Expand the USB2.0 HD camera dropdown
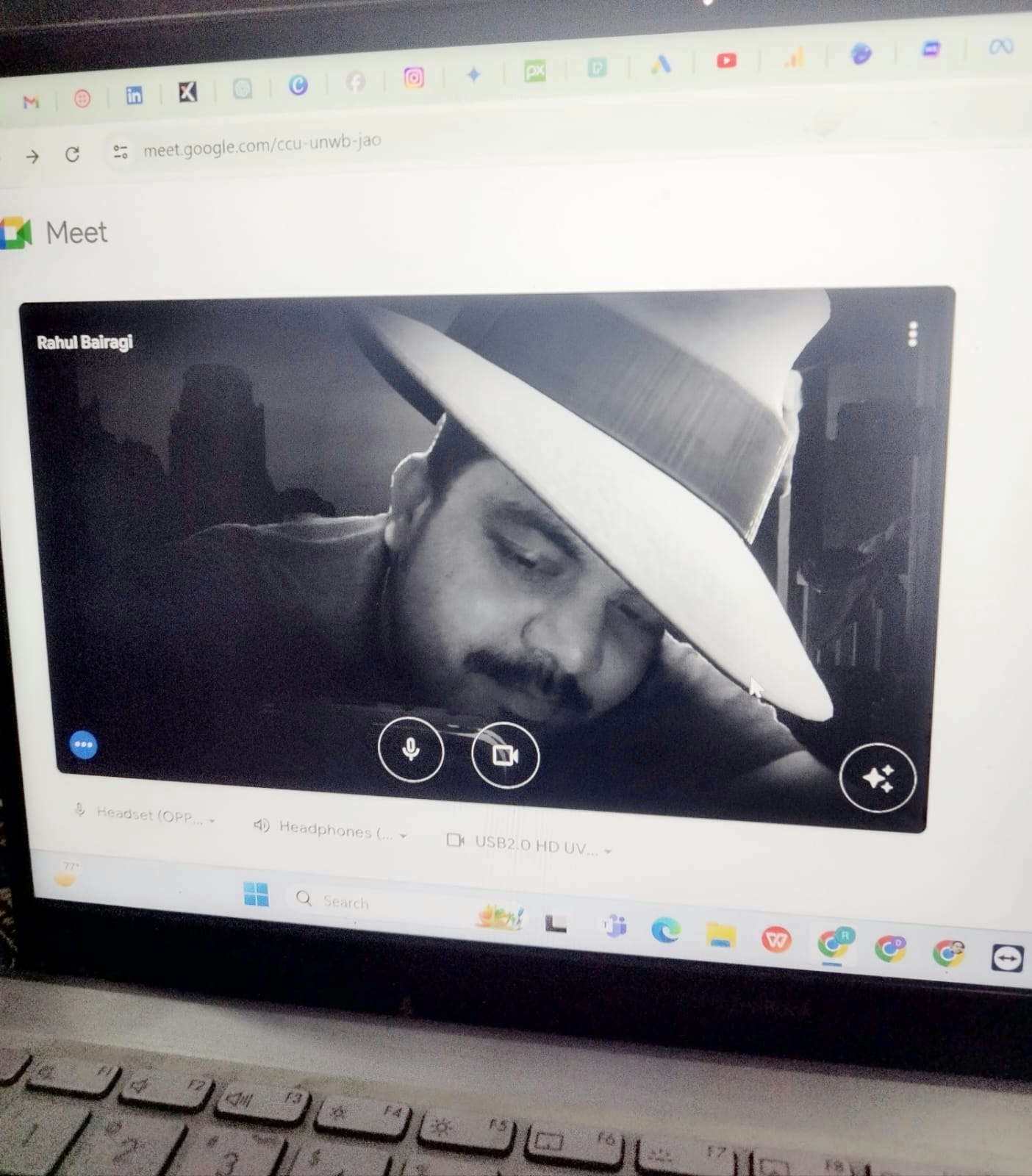Image resolution: width=1032 pixels, height=1176 pixels. coord(529,845)
